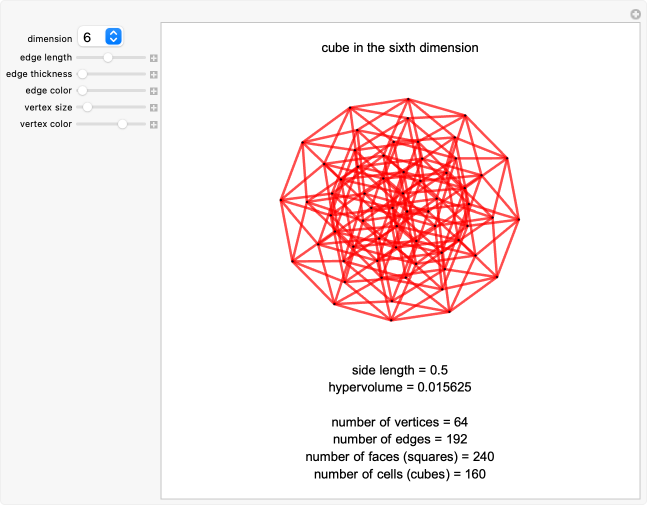
Task: Expand the vertex size slider controls
Action: point(154,107)
